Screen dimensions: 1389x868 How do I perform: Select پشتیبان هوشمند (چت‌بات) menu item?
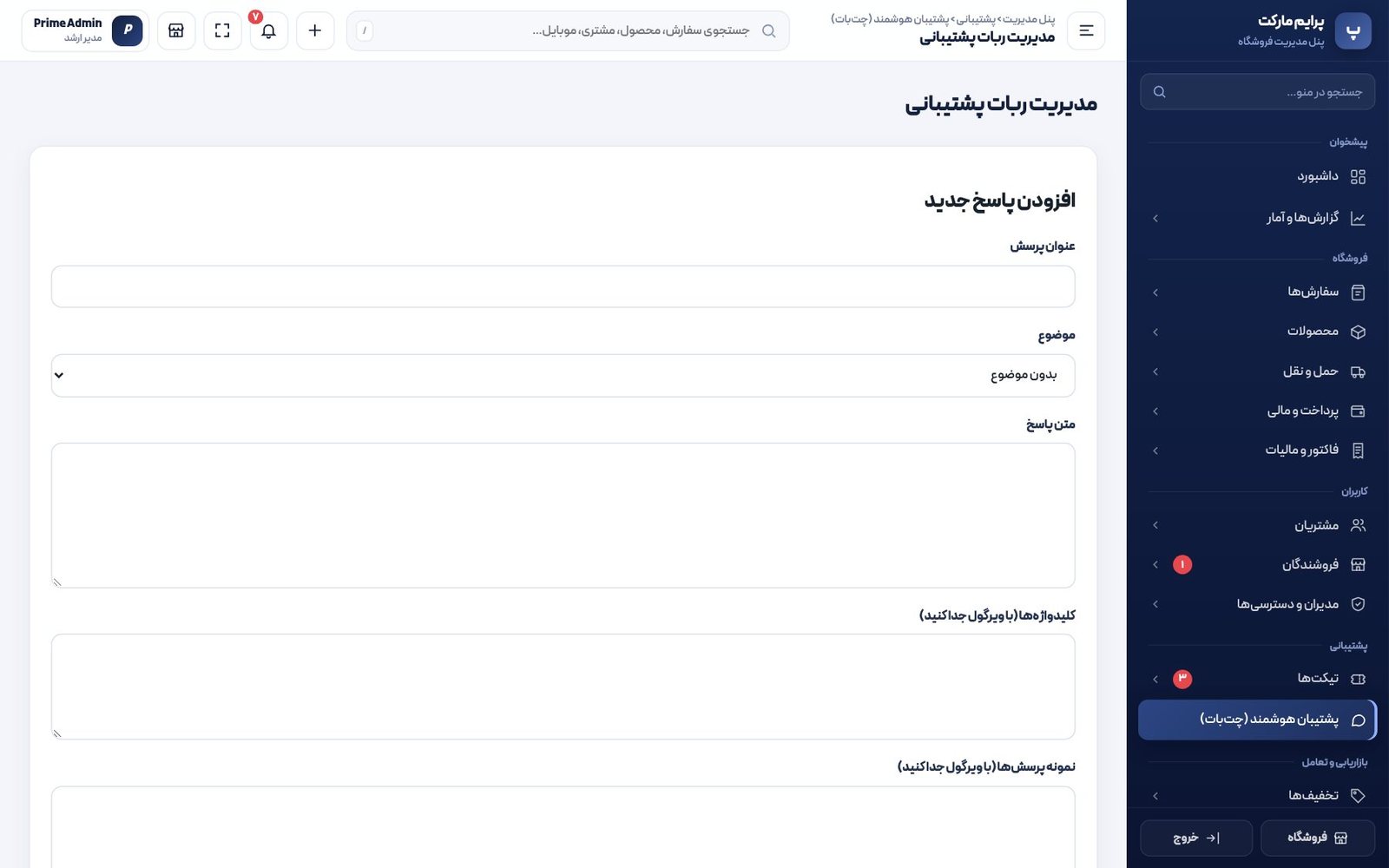point(1258,720)
